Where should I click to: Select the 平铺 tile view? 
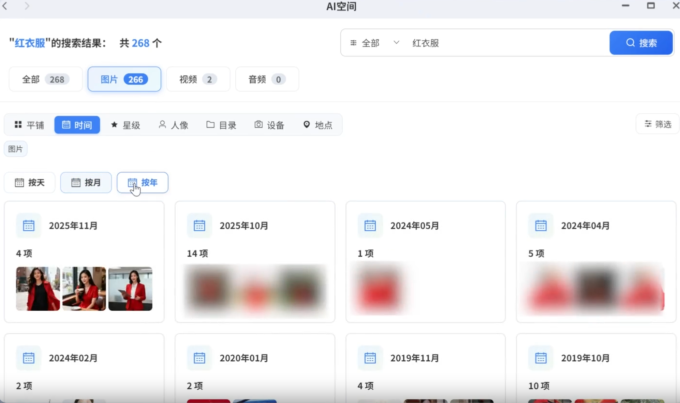[29, 125]
